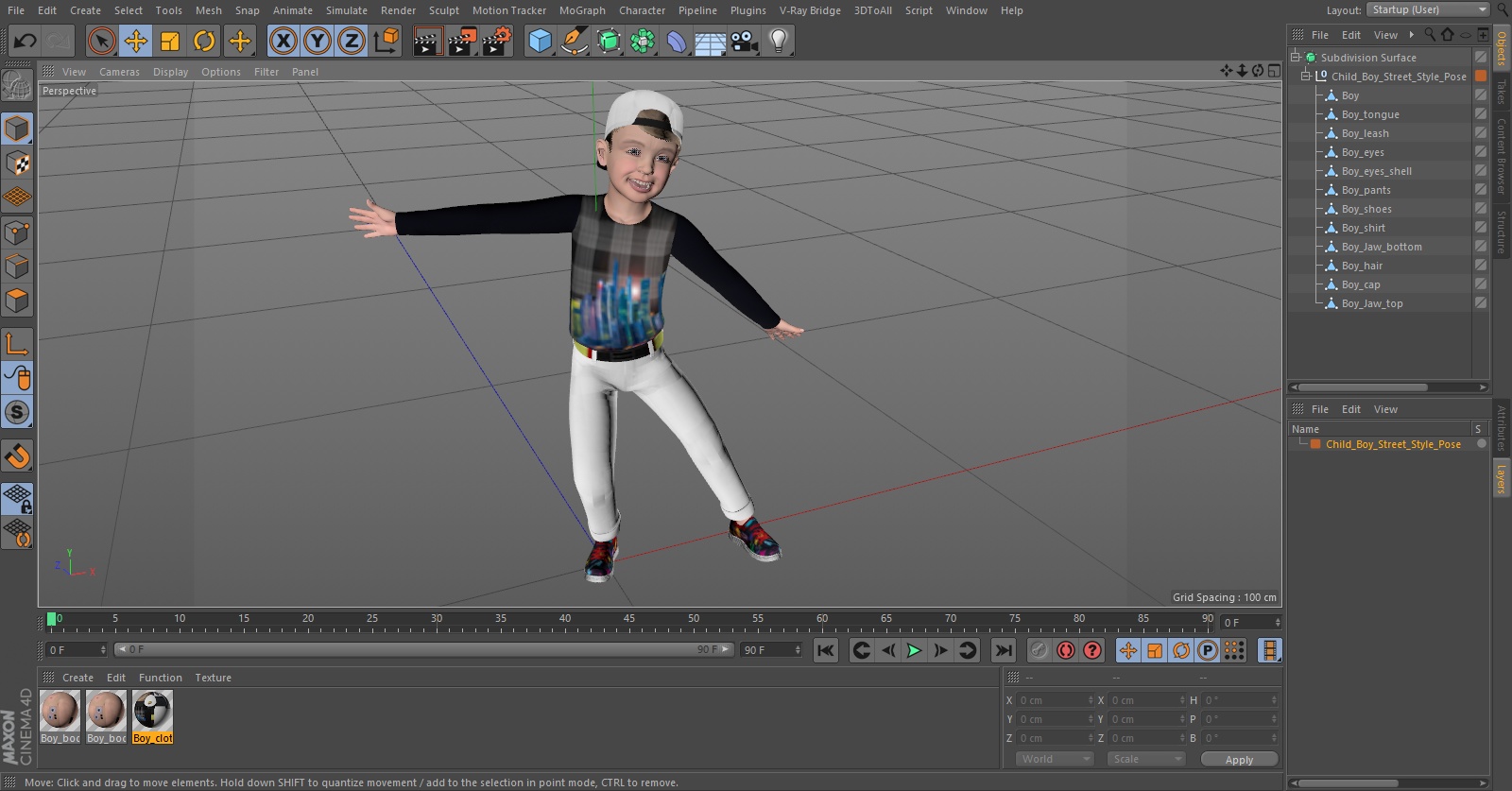Switch to Texture mode
This screenshot has width=1512, height=791.
(x=18, y=163)
